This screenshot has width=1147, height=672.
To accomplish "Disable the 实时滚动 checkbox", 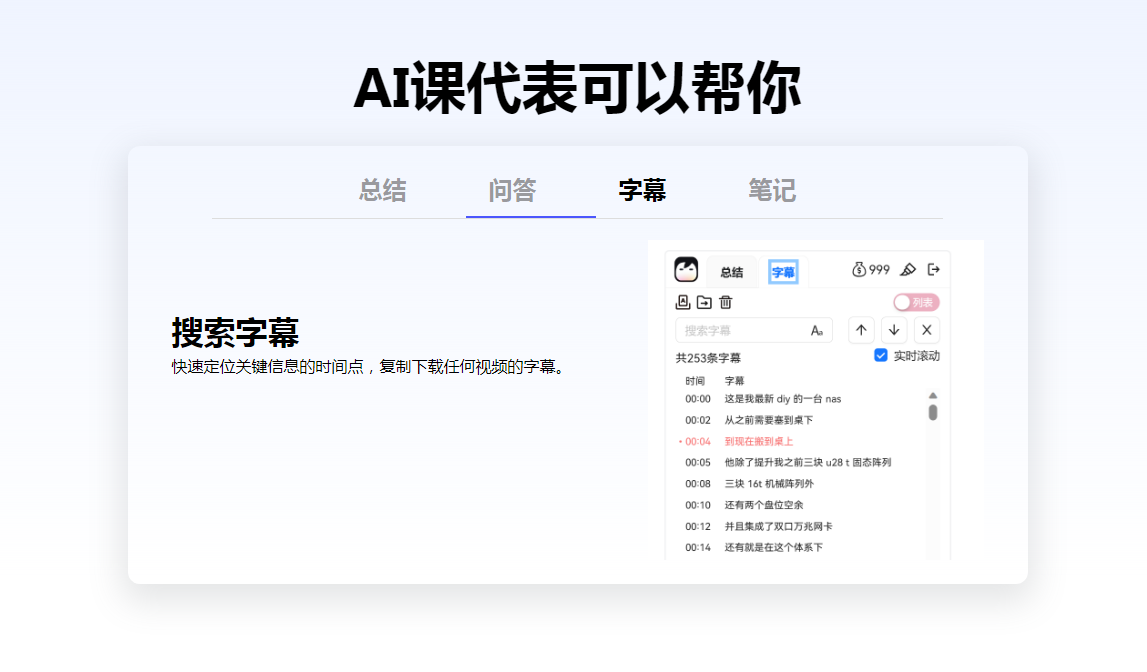I will click(882, 354).
